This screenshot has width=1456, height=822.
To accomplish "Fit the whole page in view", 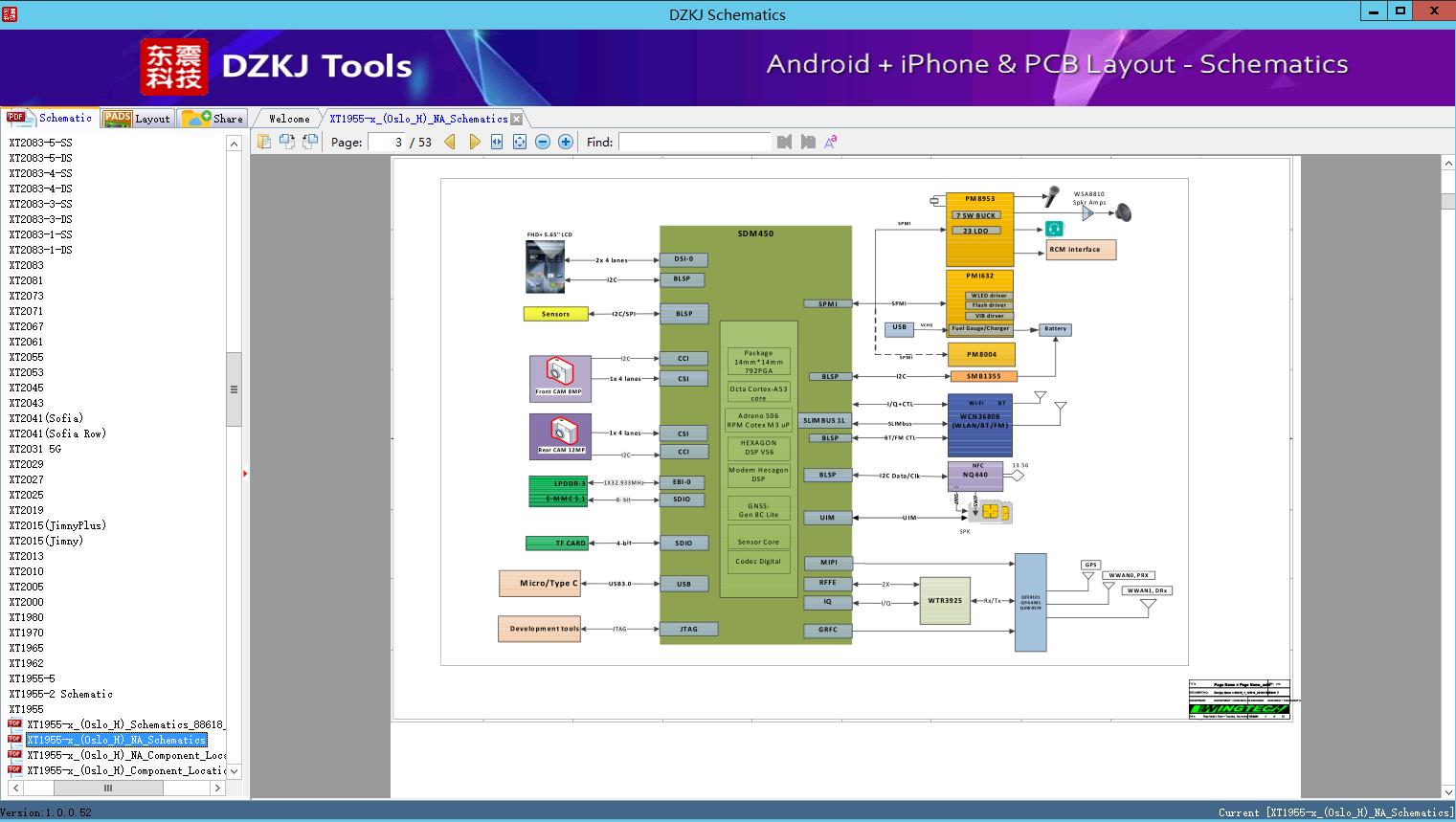I will coord(520,142).
